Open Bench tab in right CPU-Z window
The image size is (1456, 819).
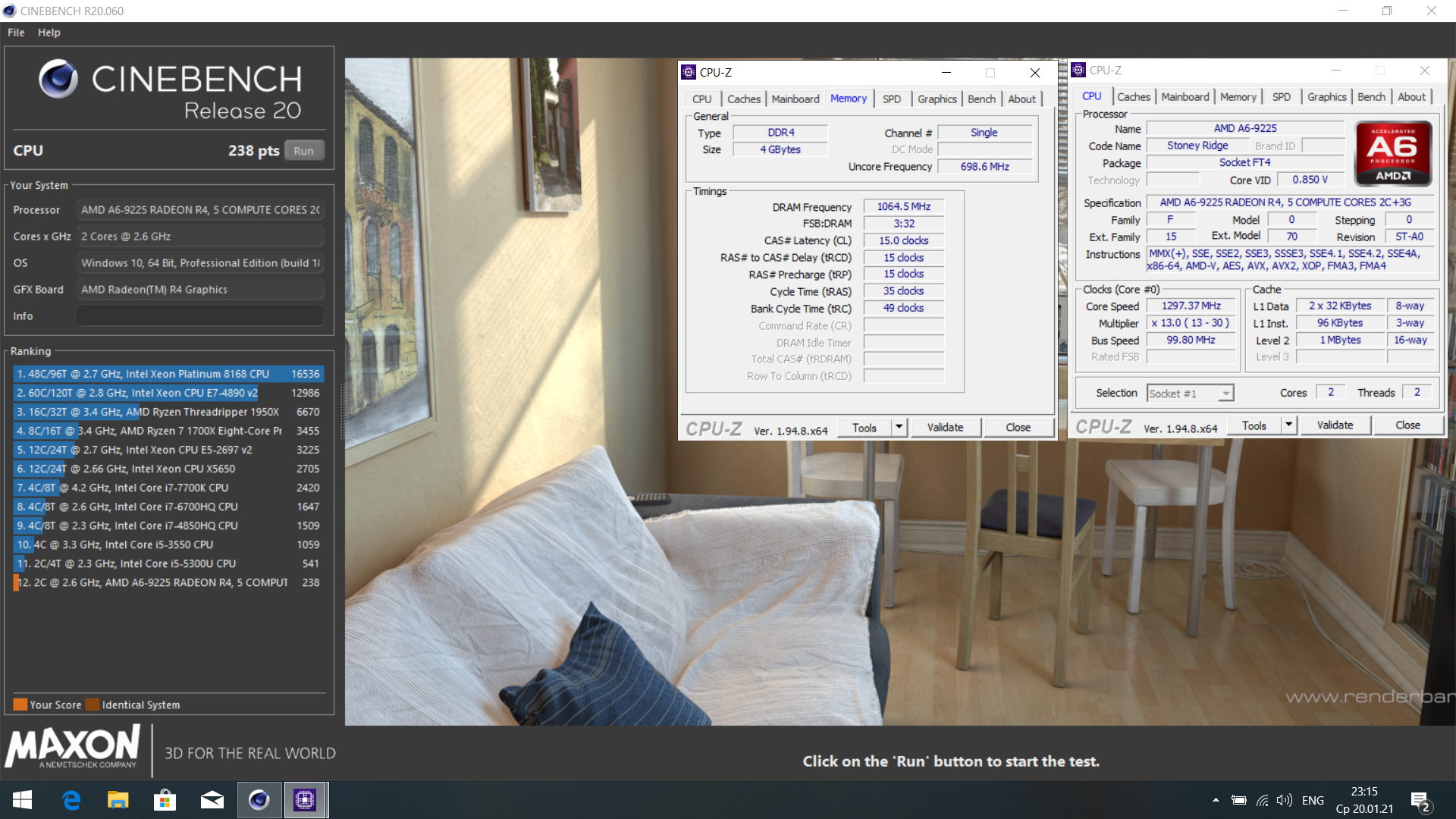click(x=1371, y=96)
